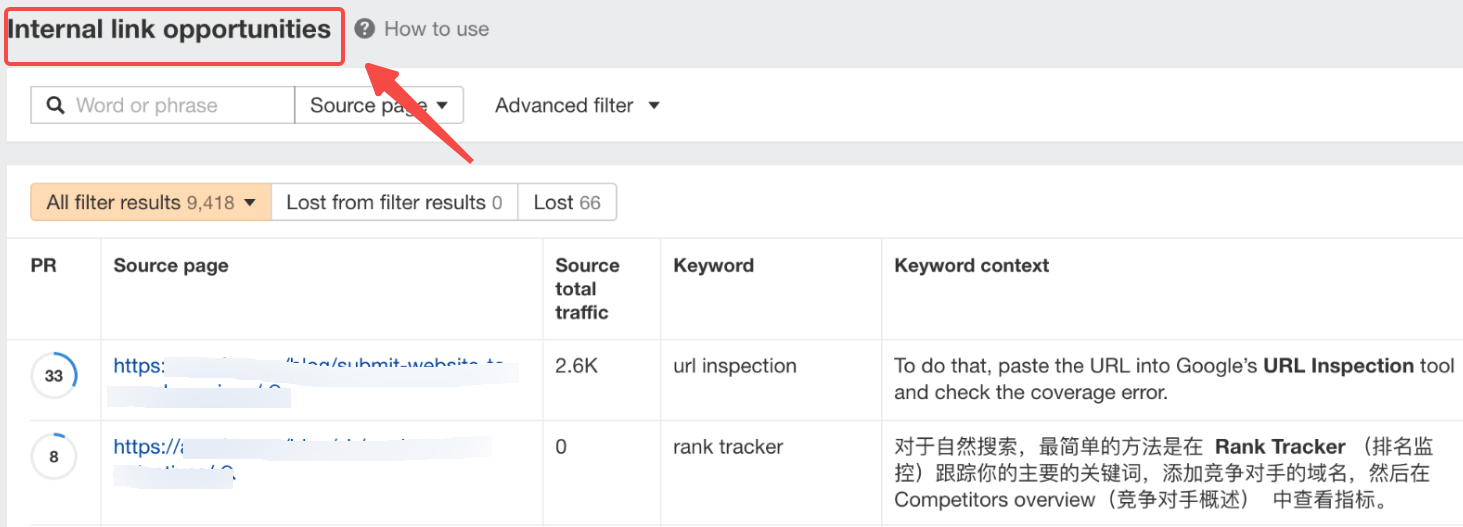Click the PR 33 circle indicator
This screenshot has width=1463, height=527.
pyautogui.click(x=53, y=376)
